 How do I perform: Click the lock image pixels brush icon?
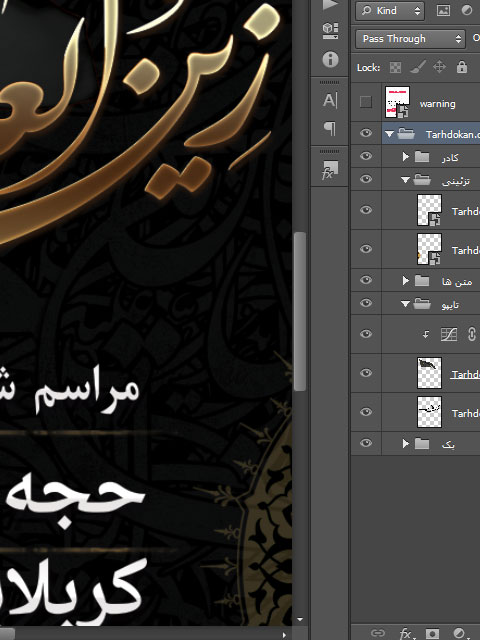tap(418, 67)
